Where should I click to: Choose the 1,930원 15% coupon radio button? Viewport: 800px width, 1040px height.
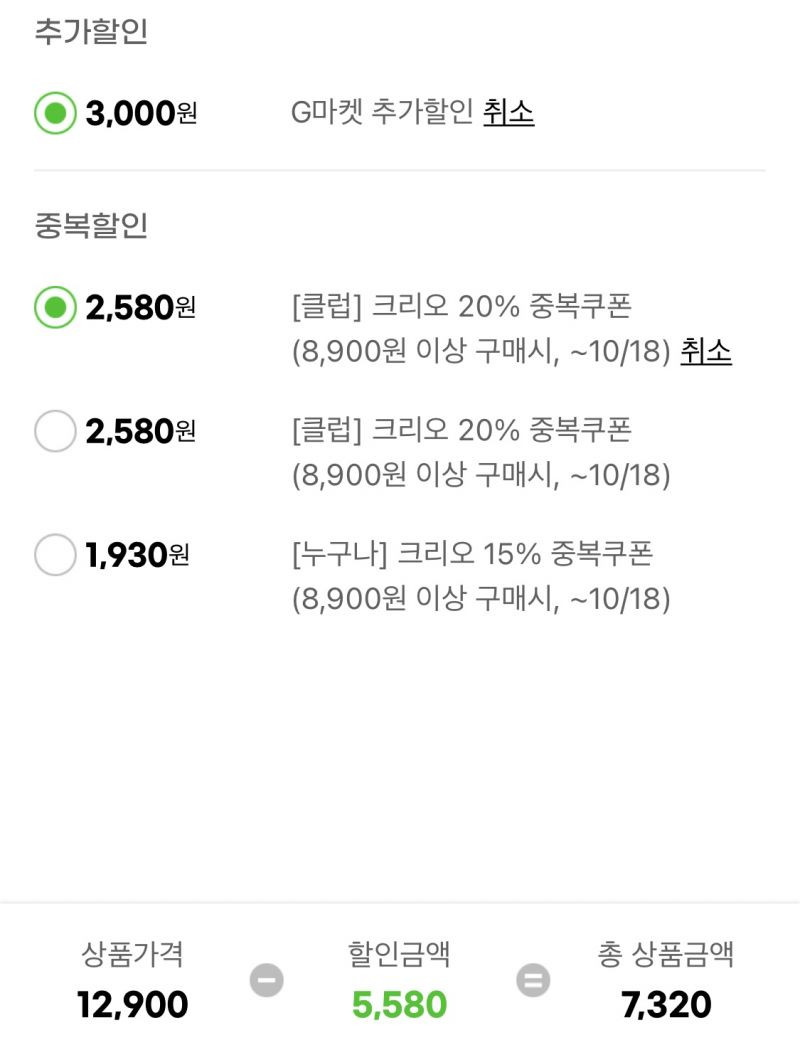[55, 554]
